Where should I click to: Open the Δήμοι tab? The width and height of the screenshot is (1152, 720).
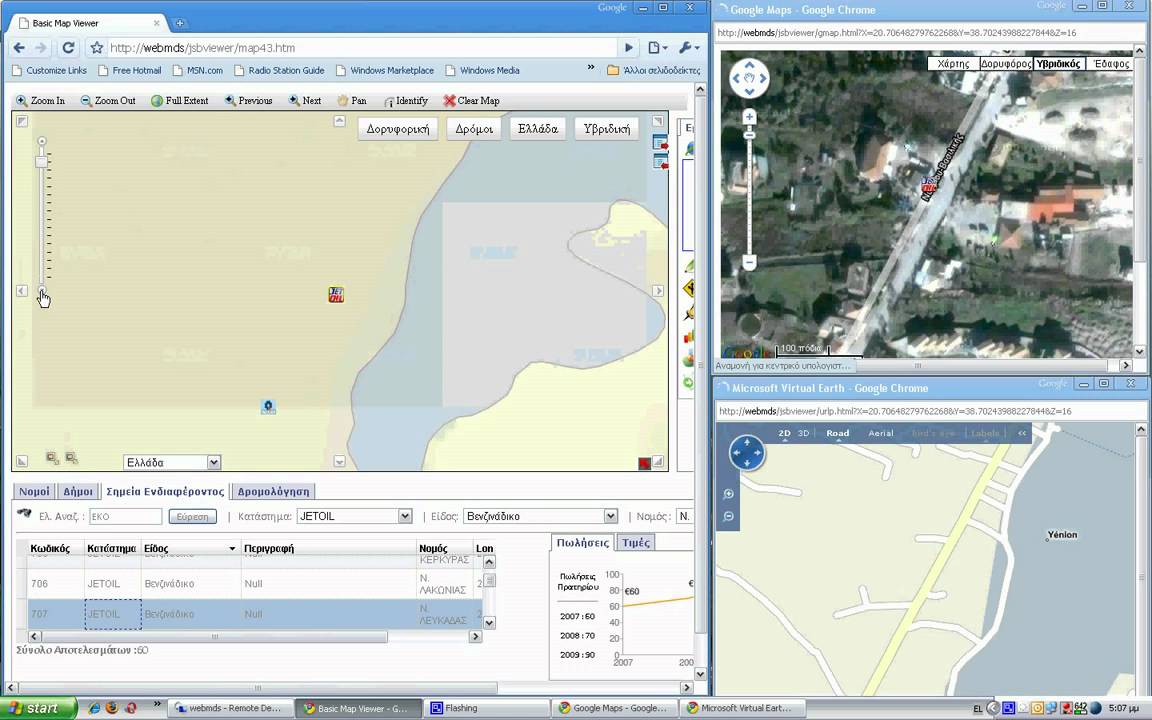[78, 492]
